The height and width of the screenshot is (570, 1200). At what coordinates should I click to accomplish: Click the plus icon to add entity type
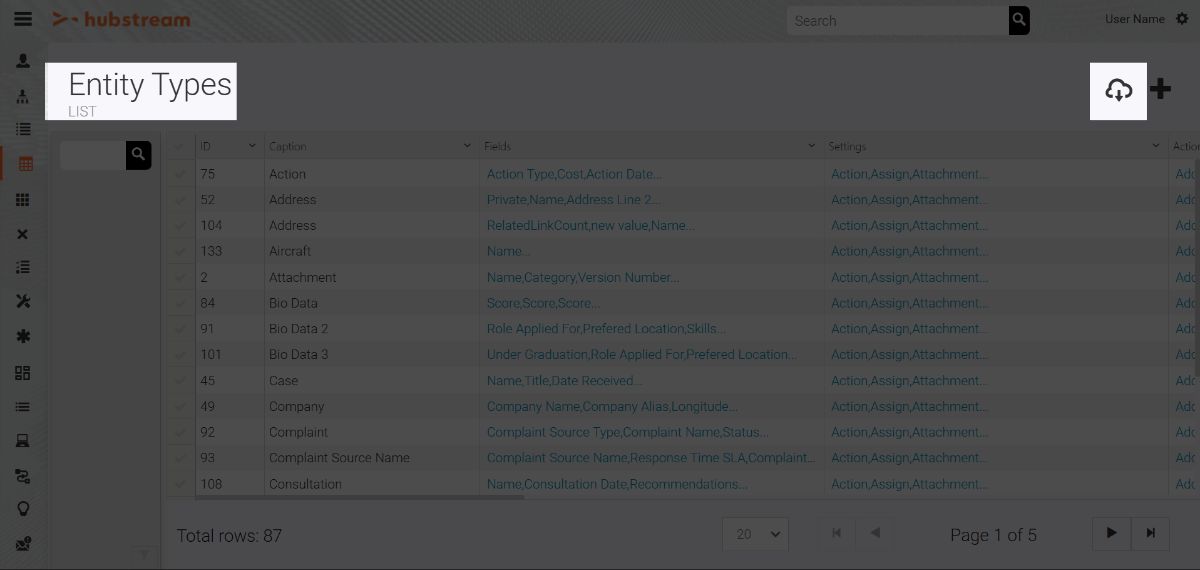(x=1160, y=89)
